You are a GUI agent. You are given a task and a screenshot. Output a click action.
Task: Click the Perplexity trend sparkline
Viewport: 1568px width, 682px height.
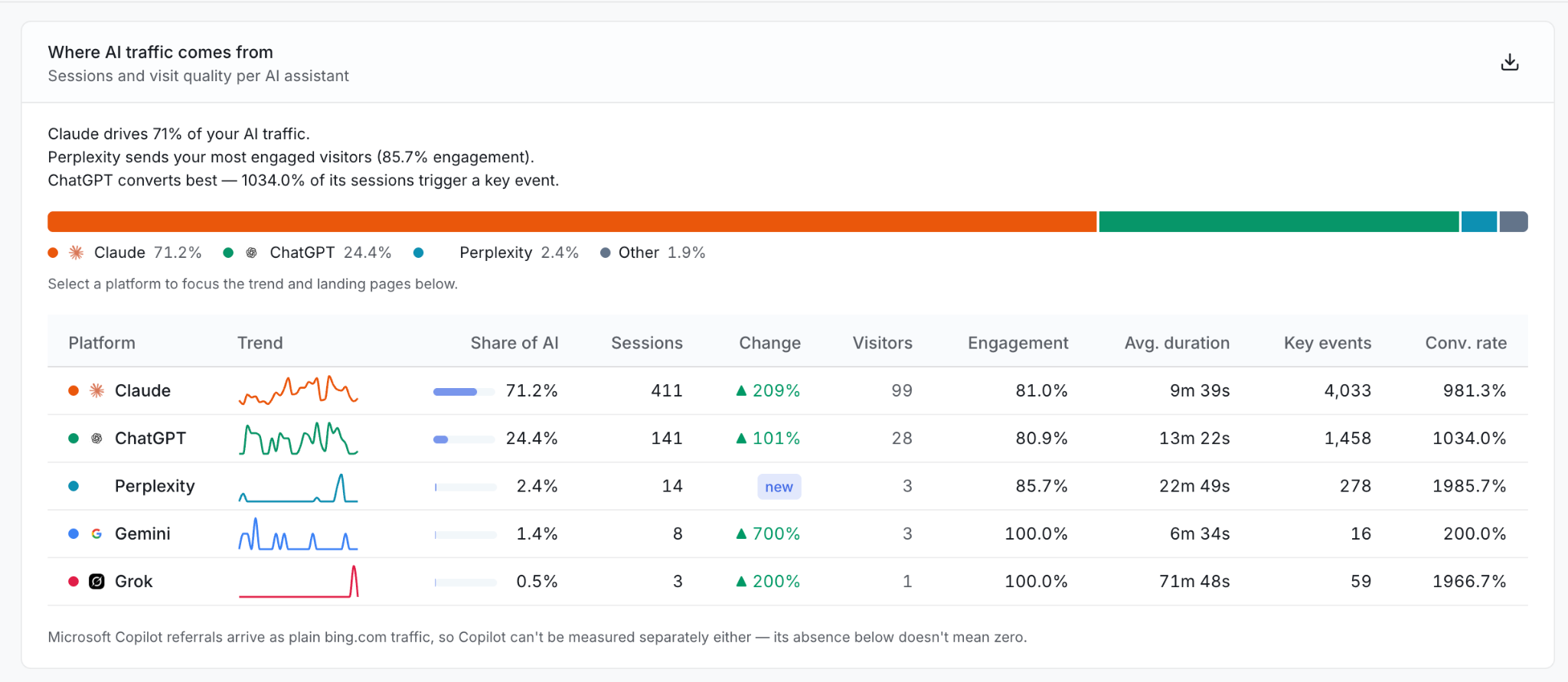[299, 488]
